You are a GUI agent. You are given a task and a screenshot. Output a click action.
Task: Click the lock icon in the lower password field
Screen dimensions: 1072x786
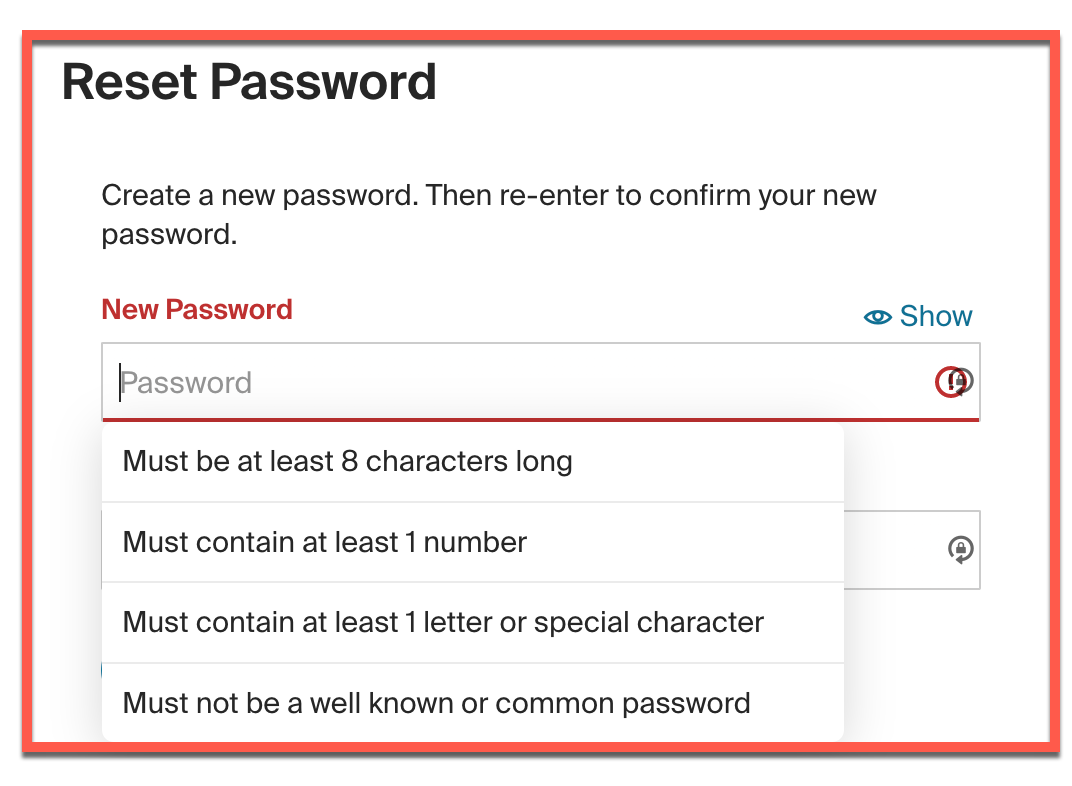pyautogui.click(x=960, y=549)
